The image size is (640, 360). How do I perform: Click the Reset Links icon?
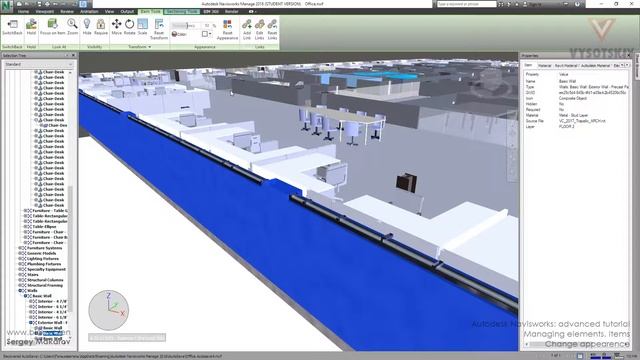(272, 24)
